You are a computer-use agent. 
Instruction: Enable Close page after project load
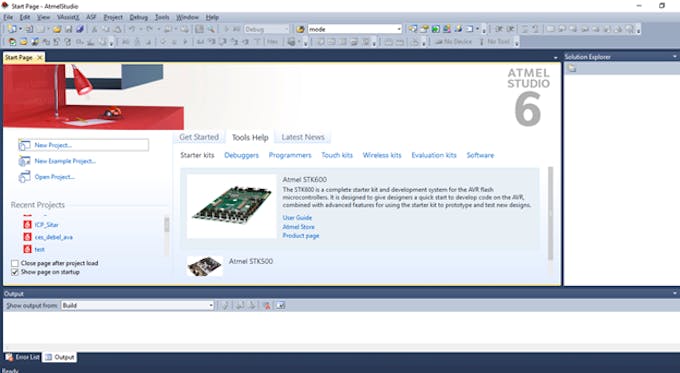(15, 263)
